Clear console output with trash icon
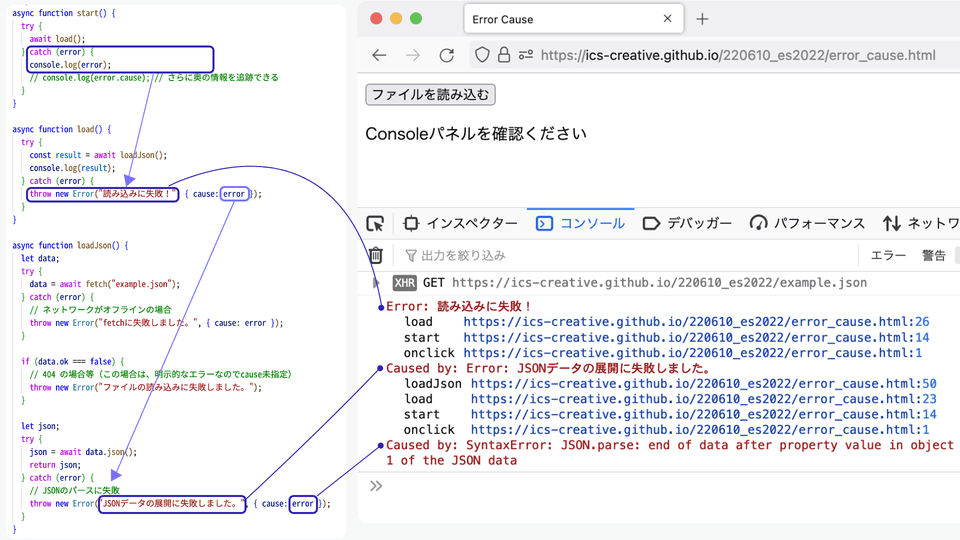This screenshot has width=960, height=540. (x=375, y=256)
